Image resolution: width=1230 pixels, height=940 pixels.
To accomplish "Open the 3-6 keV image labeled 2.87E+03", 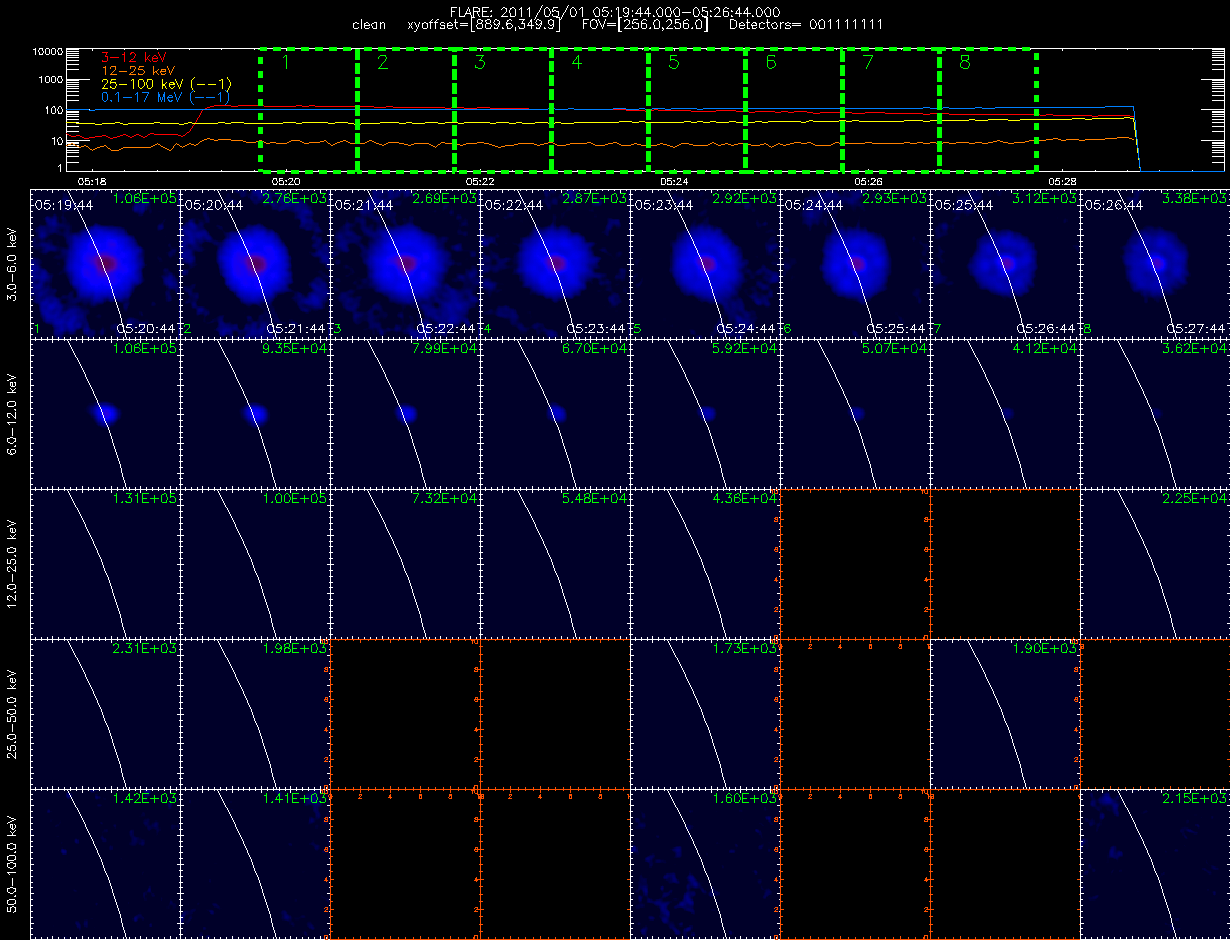I will [555, 263].
